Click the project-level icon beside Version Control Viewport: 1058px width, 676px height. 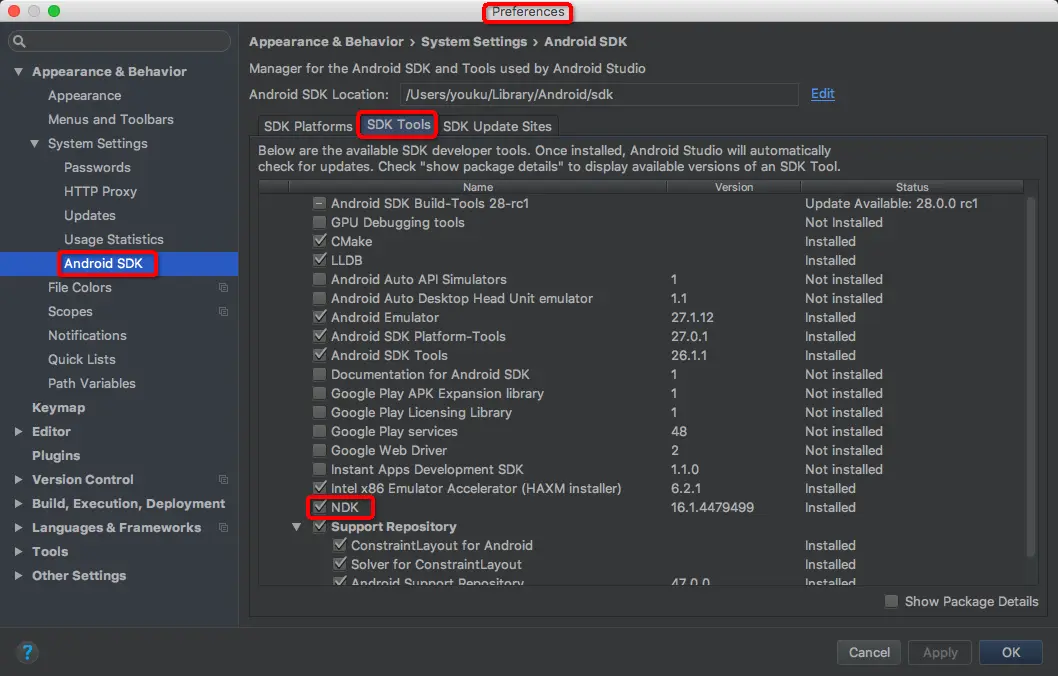[x=223, y=480]
